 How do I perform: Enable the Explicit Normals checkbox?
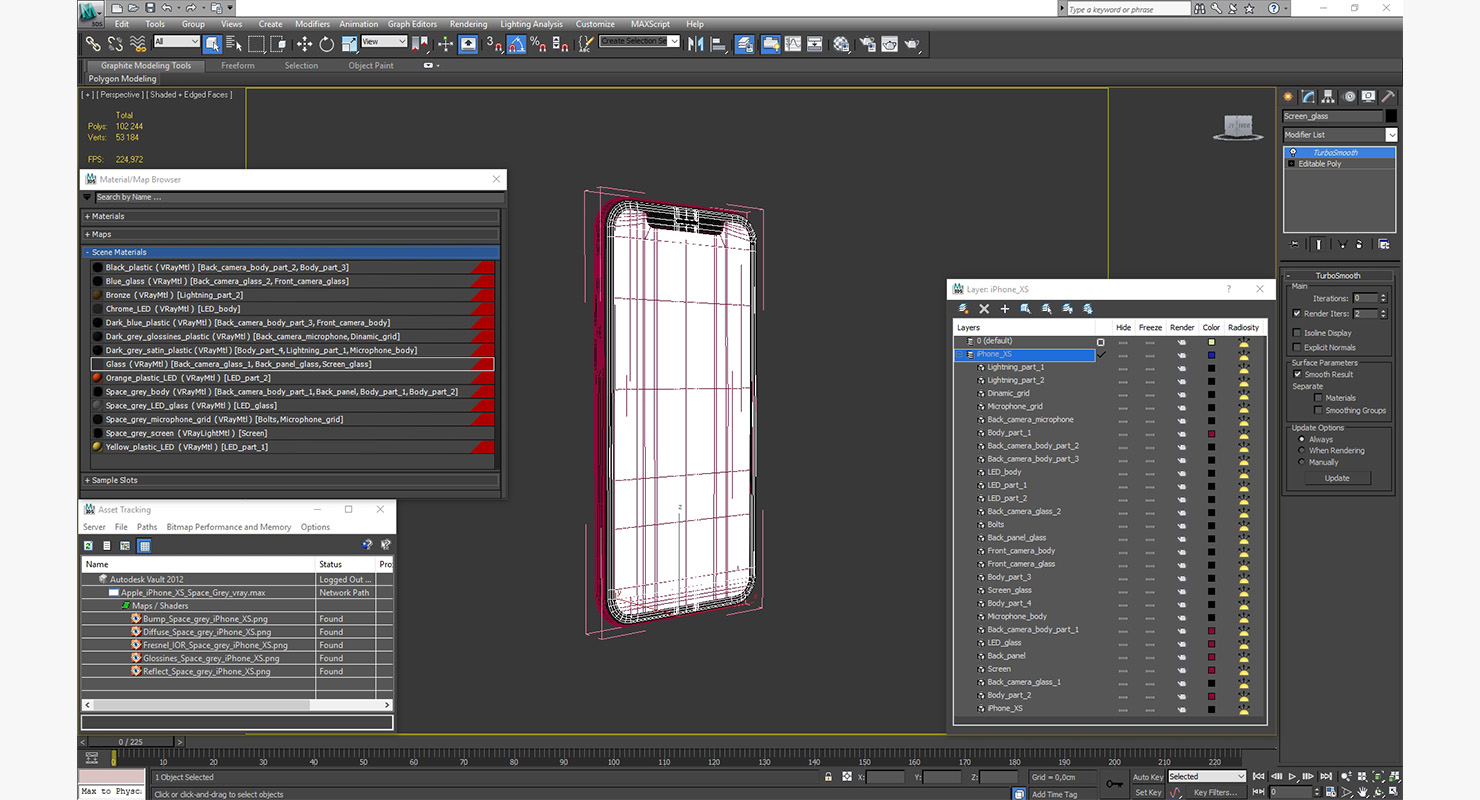point(1297,348)
